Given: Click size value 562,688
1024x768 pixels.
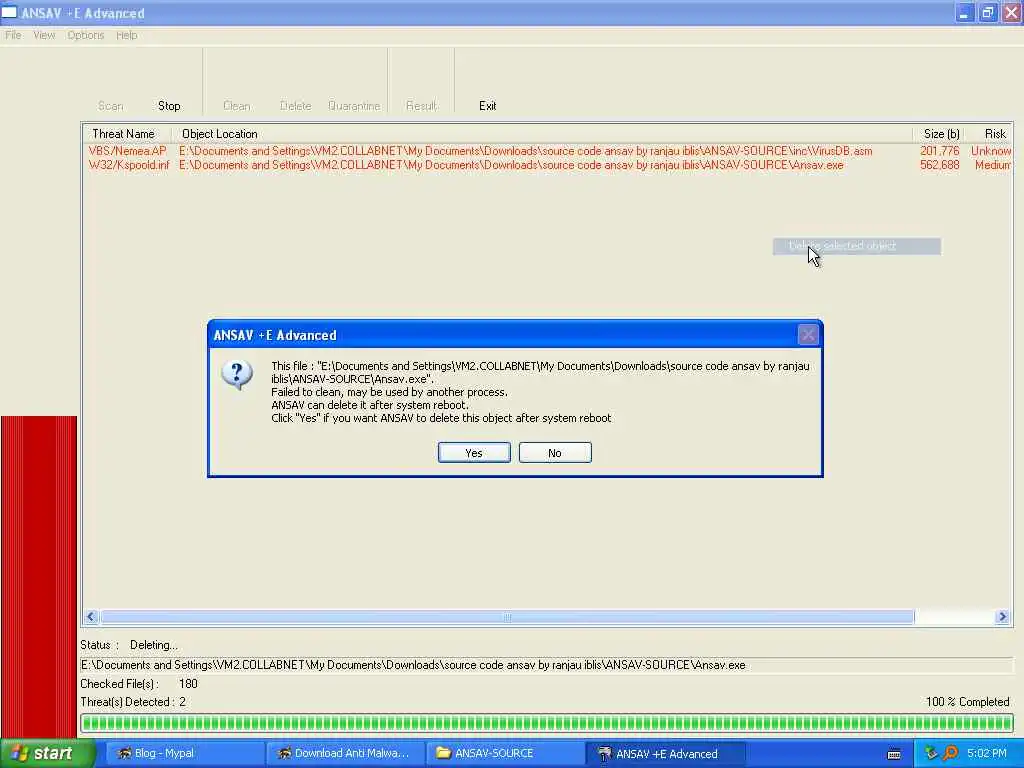Looking at the screenshot, I should click(x=940, y=165).
